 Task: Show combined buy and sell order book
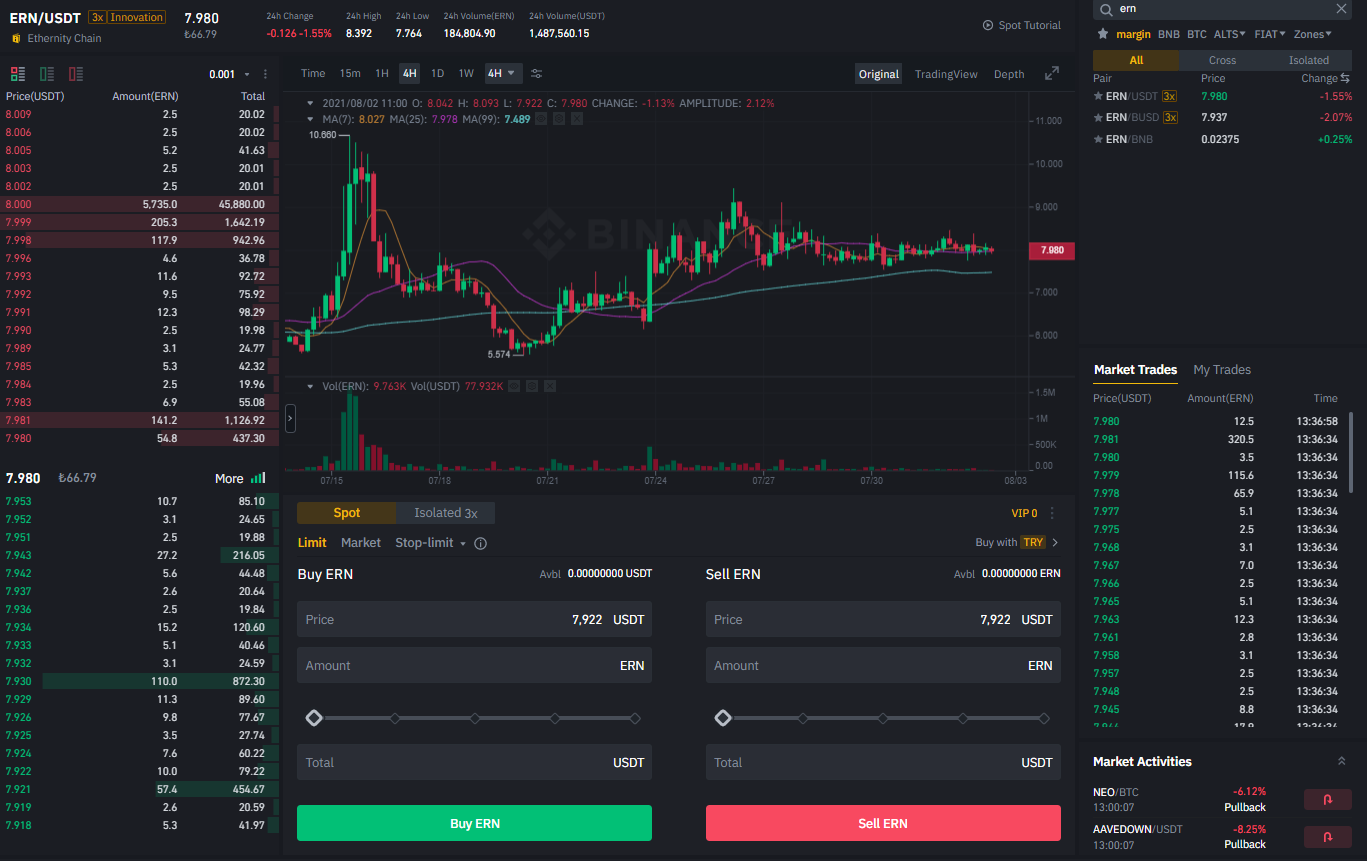point(17,74)
